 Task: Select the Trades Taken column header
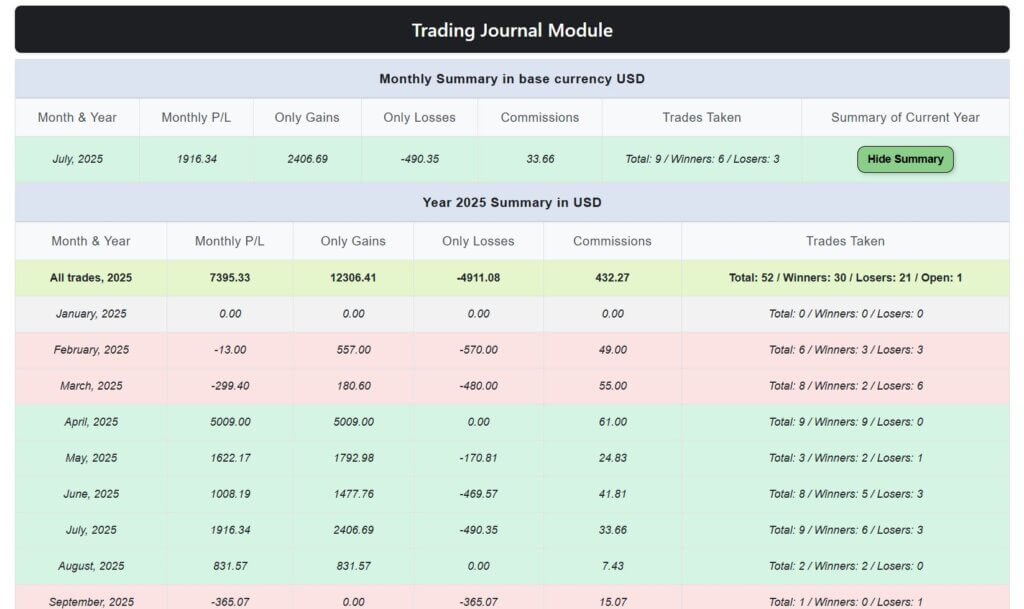click(x=701, y=117)
